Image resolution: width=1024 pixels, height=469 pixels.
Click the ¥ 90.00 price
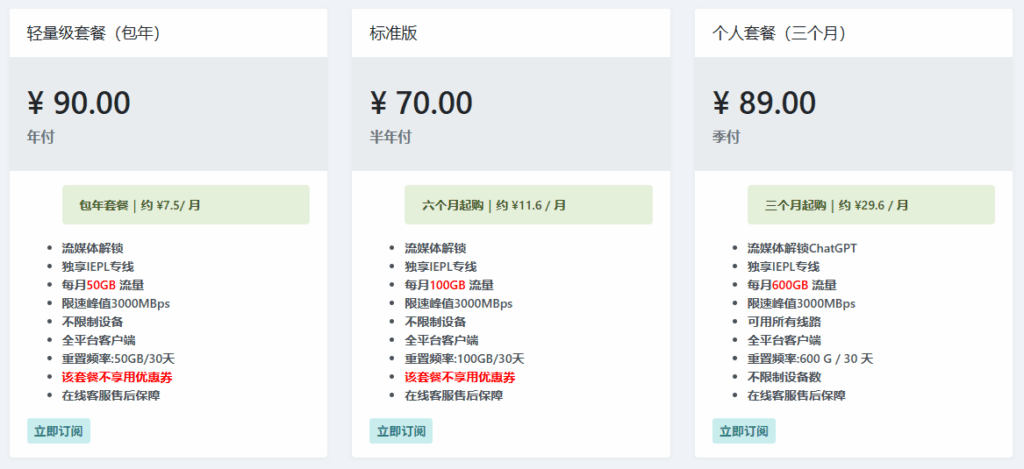pos(79,103)
